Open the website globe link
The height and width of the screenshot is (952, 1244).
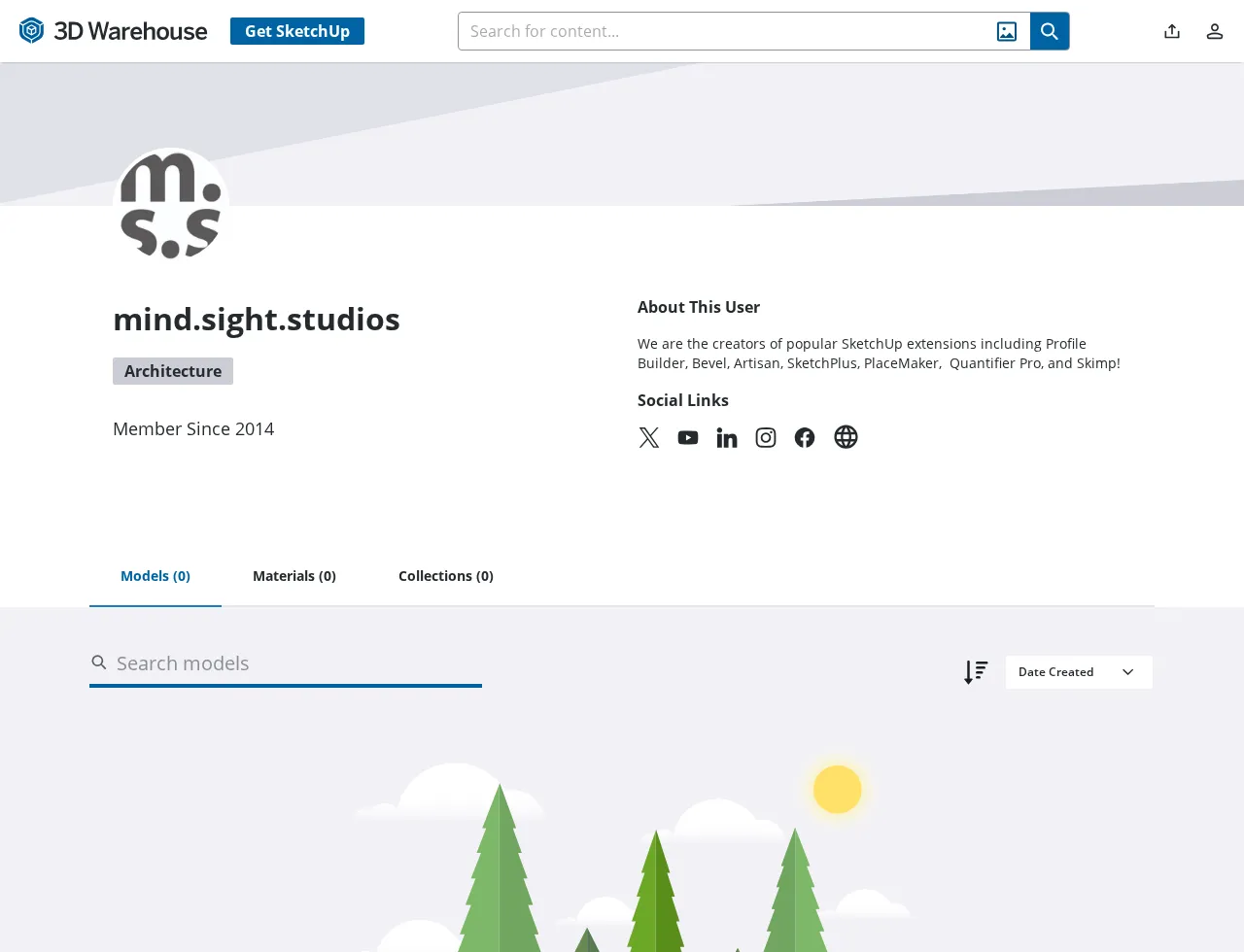pos(846,437)
